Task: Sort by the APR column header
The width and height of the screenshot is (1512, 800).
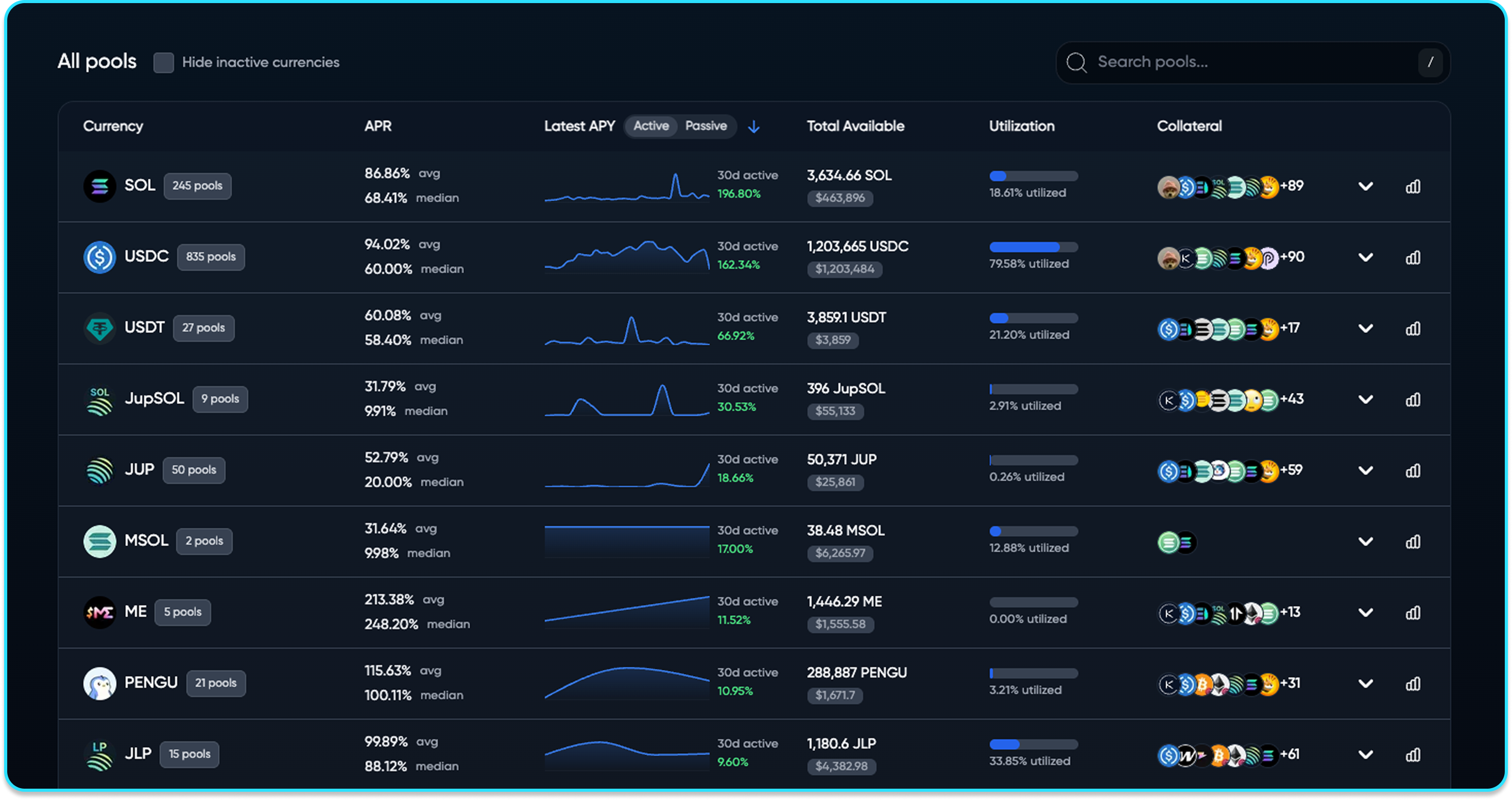Action: click(x=378, y=126)
